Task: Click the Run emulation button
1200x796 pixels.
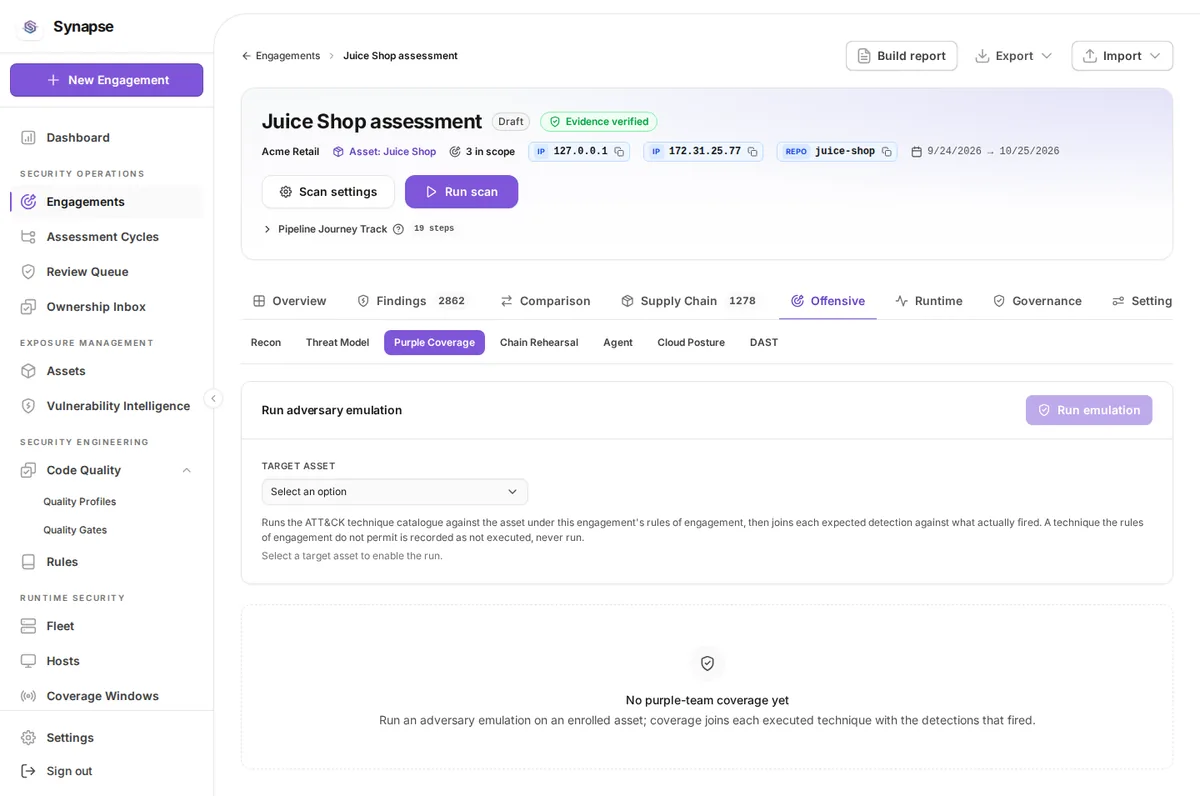Action: coord(1089,410)
